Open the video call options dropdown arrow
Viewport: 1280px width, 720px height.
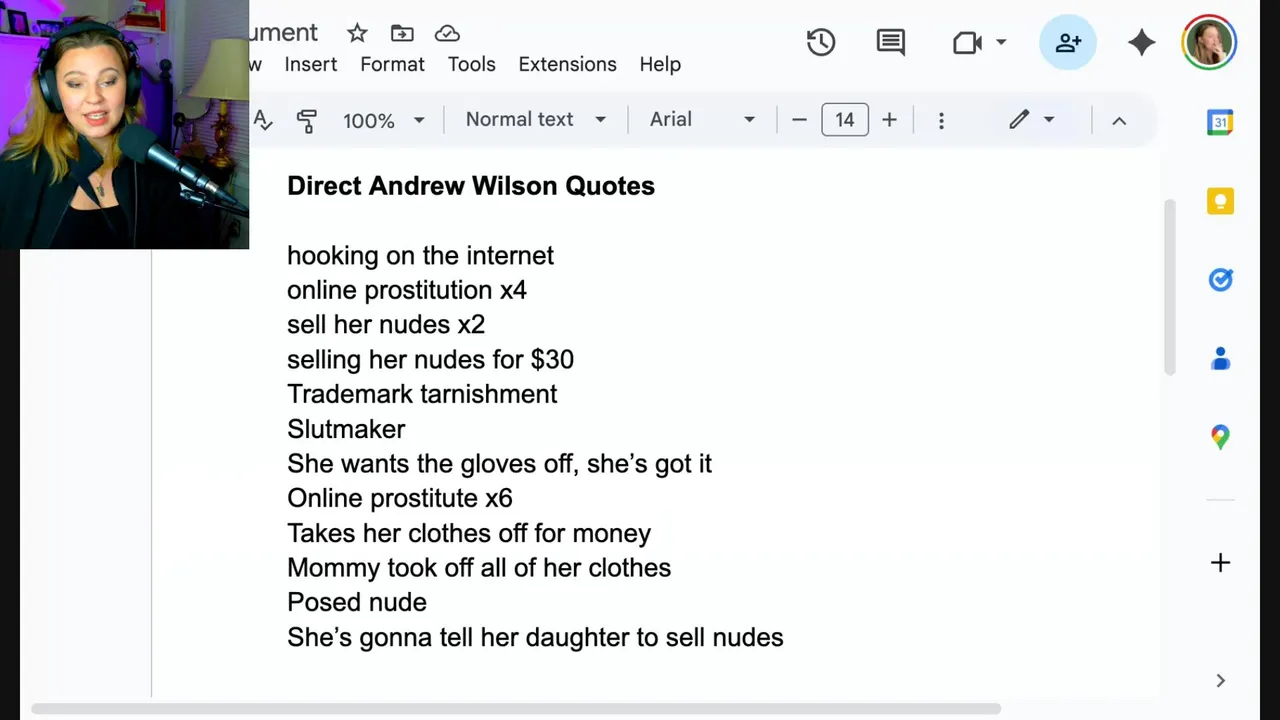1001,43
